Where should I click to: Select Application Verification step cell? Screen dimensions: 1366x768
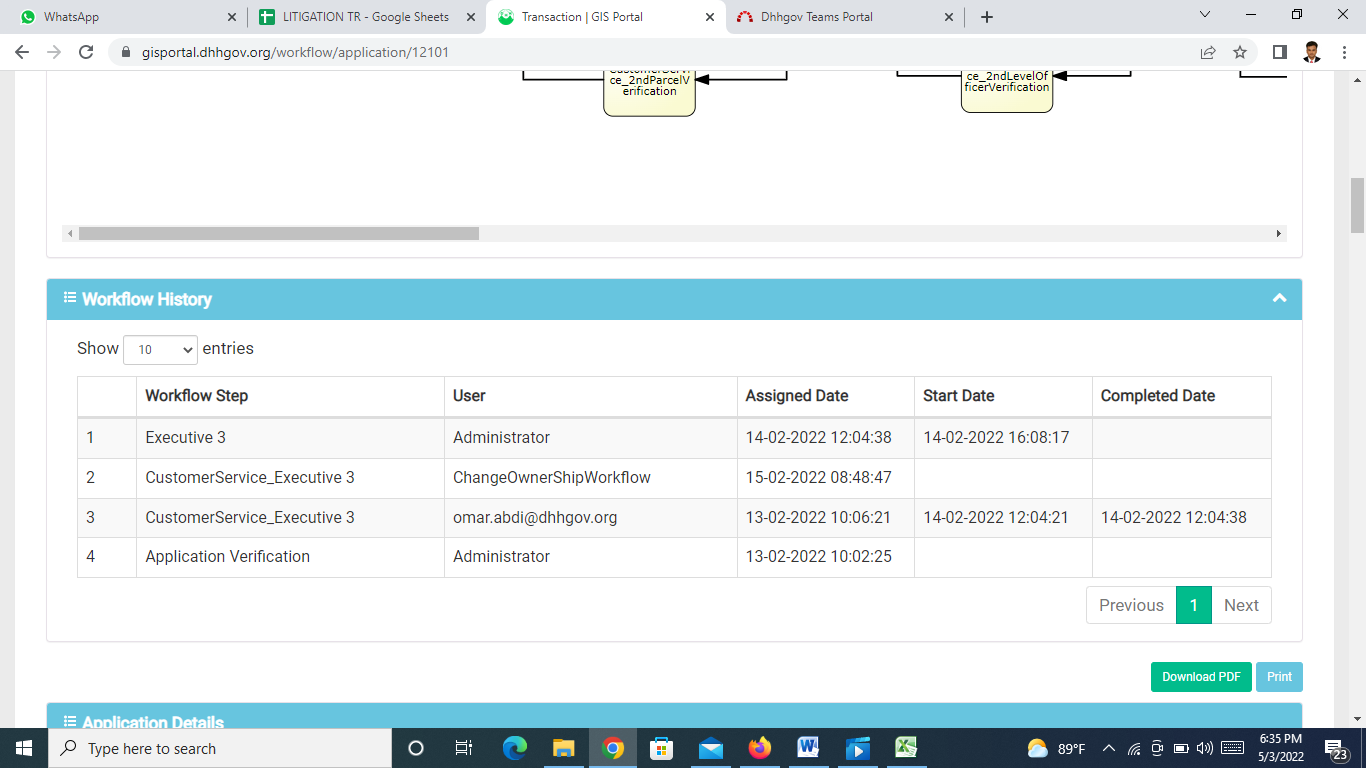pyautogui.click(x=290, y=557)
